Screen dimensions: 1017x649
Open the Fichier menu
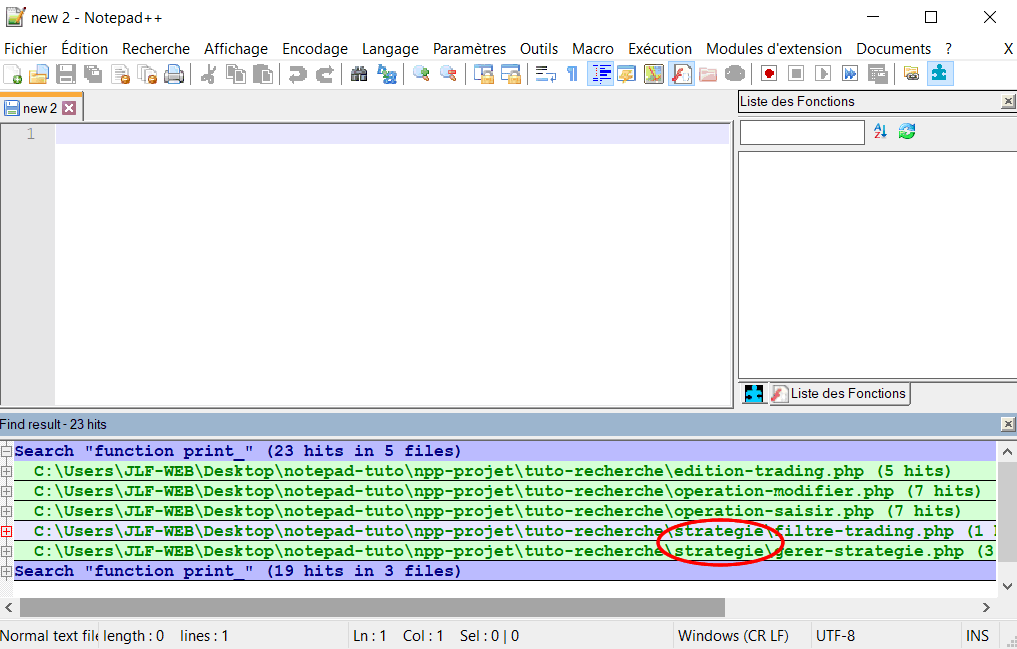(x=26, y=49)
